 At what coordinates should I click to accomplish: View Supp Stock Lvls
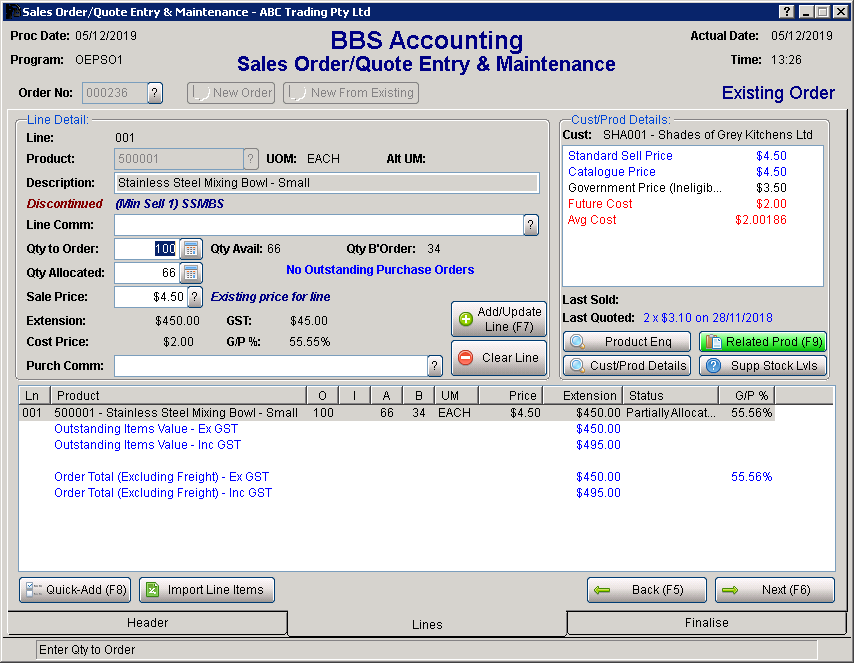(x=763, y=366)
